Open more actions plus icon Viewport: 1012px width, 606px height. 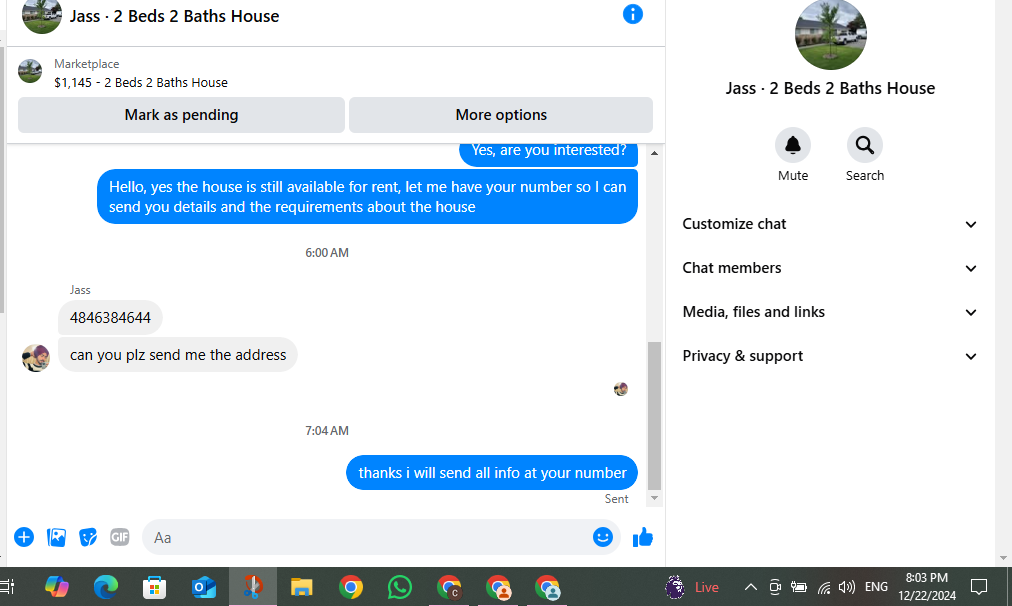[x=24, y=537]
